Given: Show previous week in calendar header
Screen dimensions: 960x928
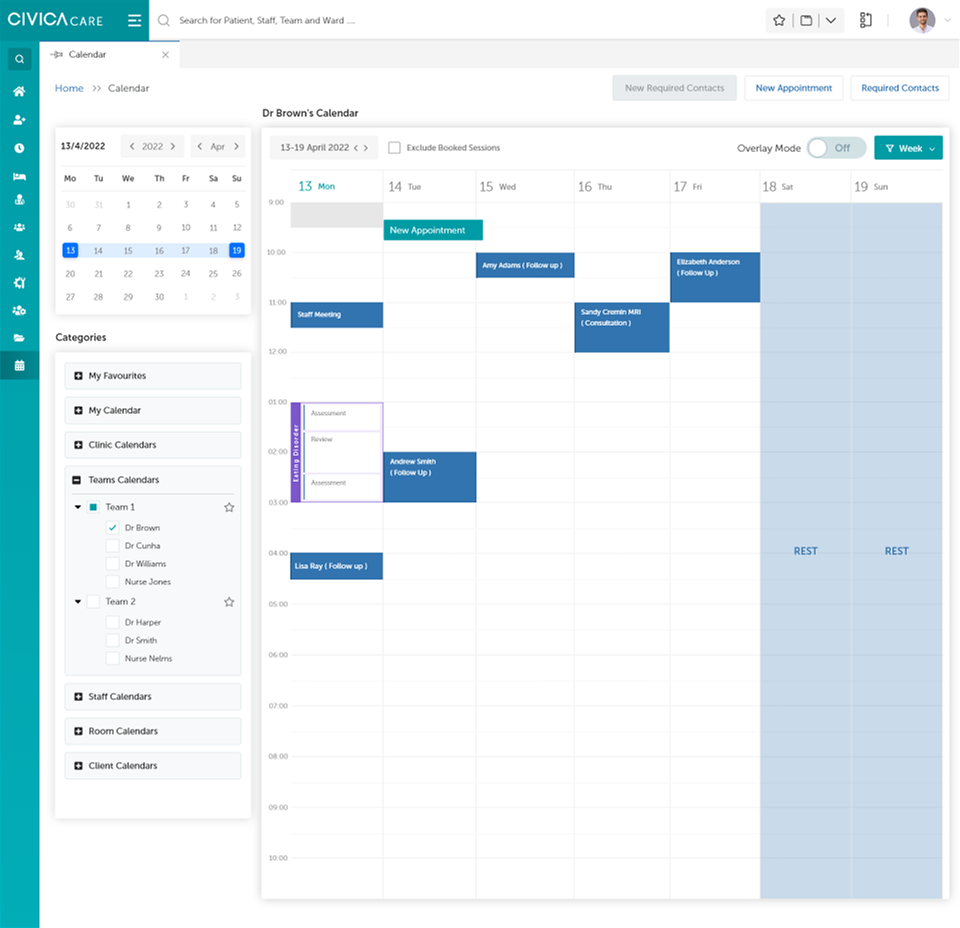Looking at the screenshot, I should [356, 148].
